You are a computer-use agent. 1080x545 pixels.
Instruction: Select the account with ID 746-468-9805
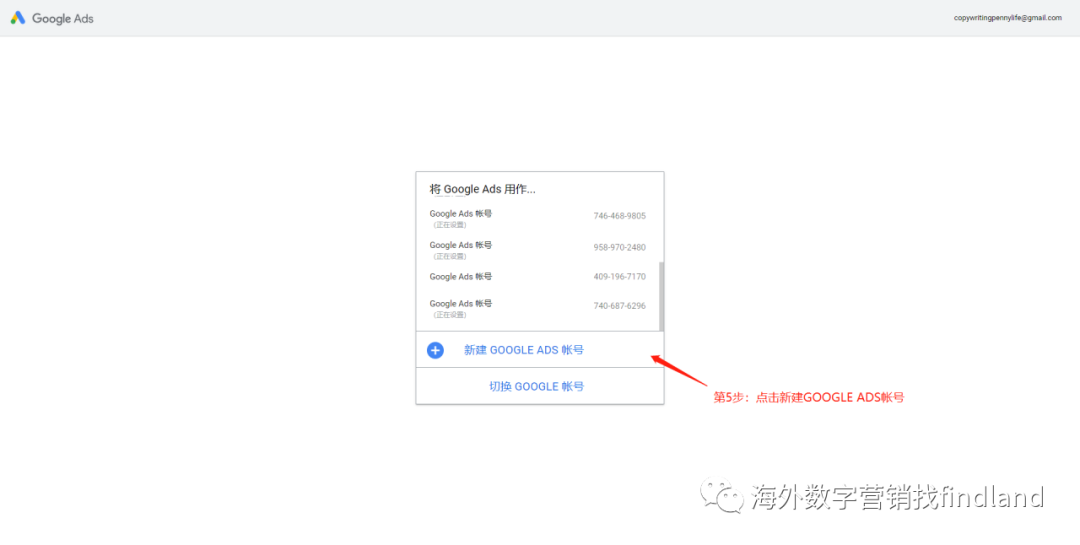537,218
